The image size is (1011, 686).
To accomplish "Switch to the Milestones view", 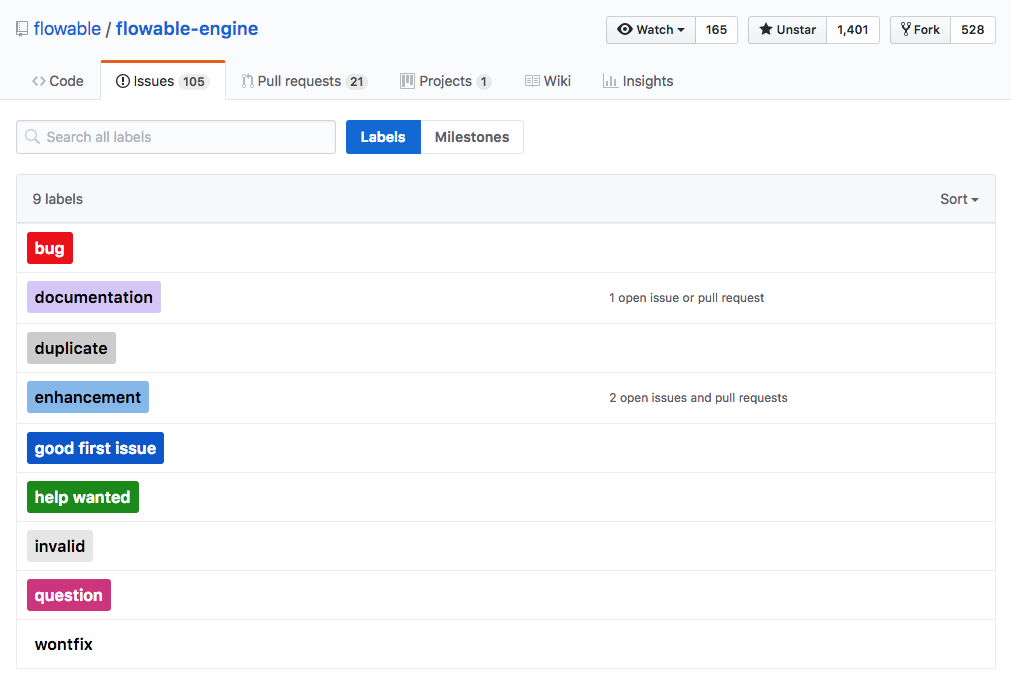I will click(x=472, y=137).
